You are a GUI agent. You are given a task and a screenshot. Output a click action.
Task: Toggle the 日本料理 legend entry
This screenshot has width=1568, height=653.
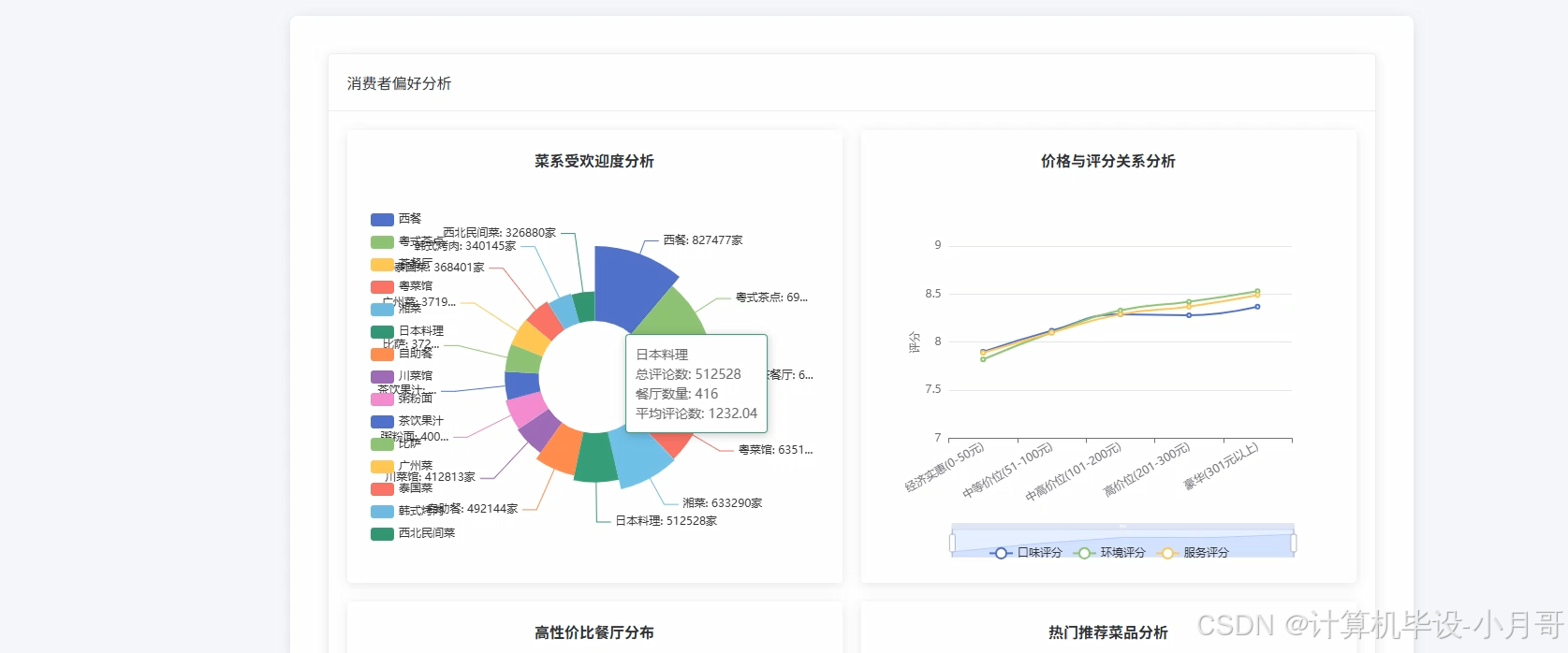(x=407, y=331)
